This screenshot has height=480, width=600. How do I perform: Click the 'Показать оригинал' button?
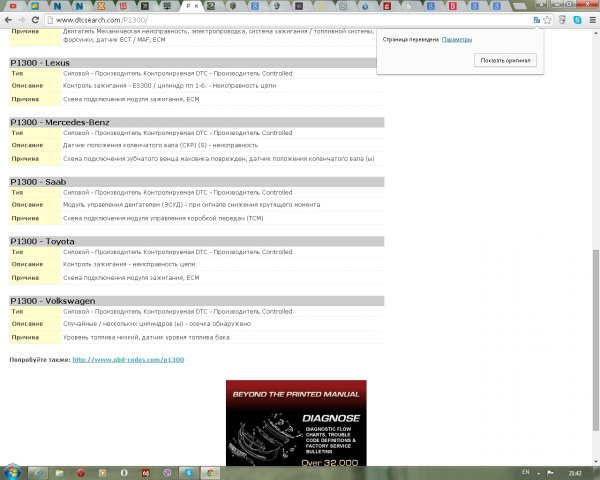pos(505,60)
